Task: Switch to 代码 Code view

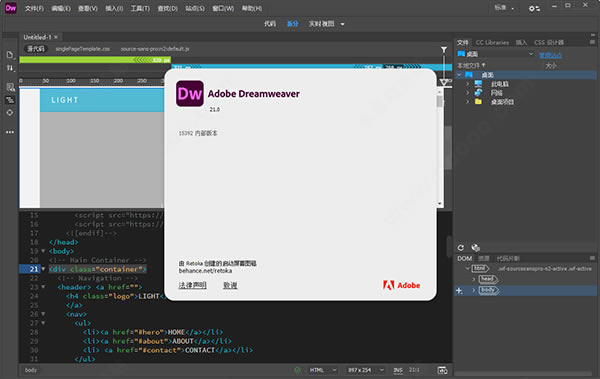Action: click(x=270, y=24)
